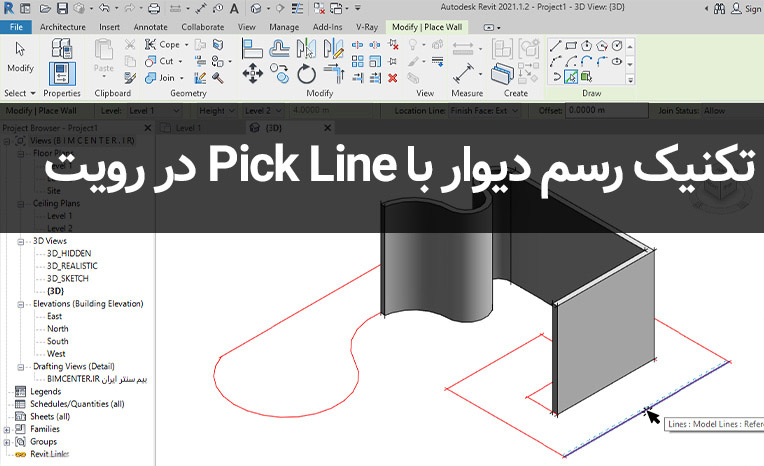Click the Unpin icon with red X
The width and height of the screenshot is (764, 466).
393,45
